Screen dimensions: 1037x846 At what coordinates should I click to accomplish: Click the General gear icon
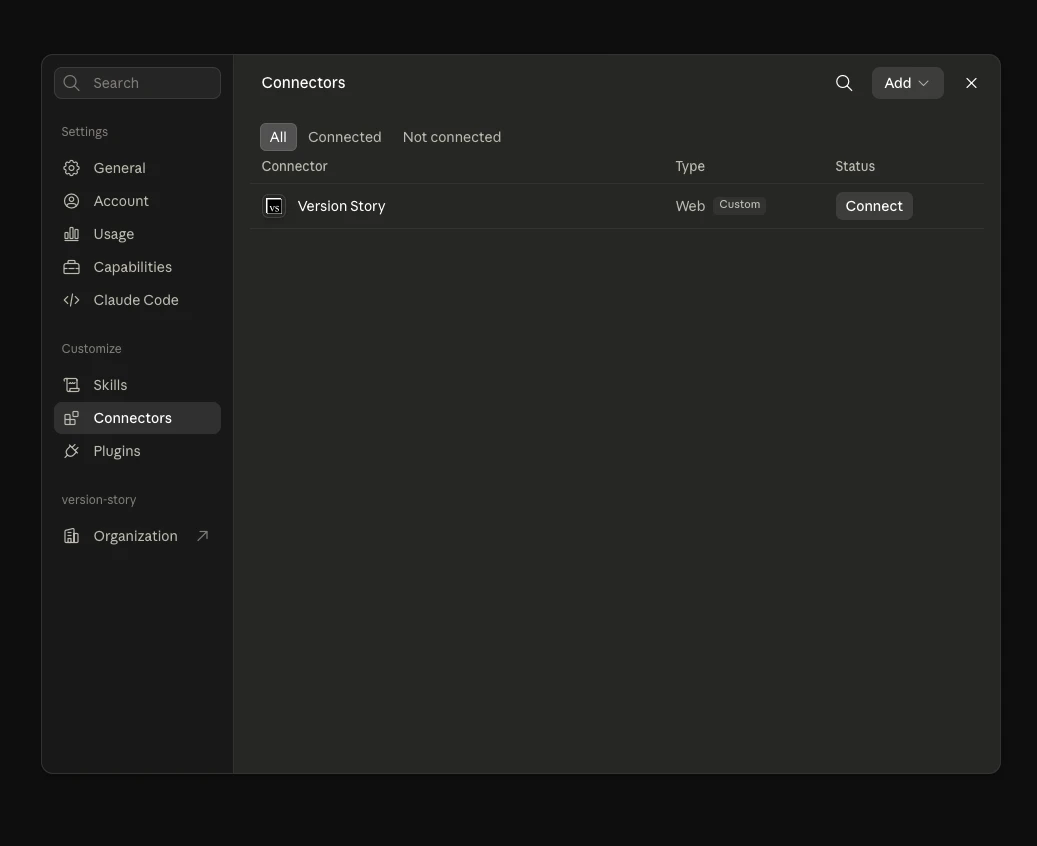coord(71,168)
